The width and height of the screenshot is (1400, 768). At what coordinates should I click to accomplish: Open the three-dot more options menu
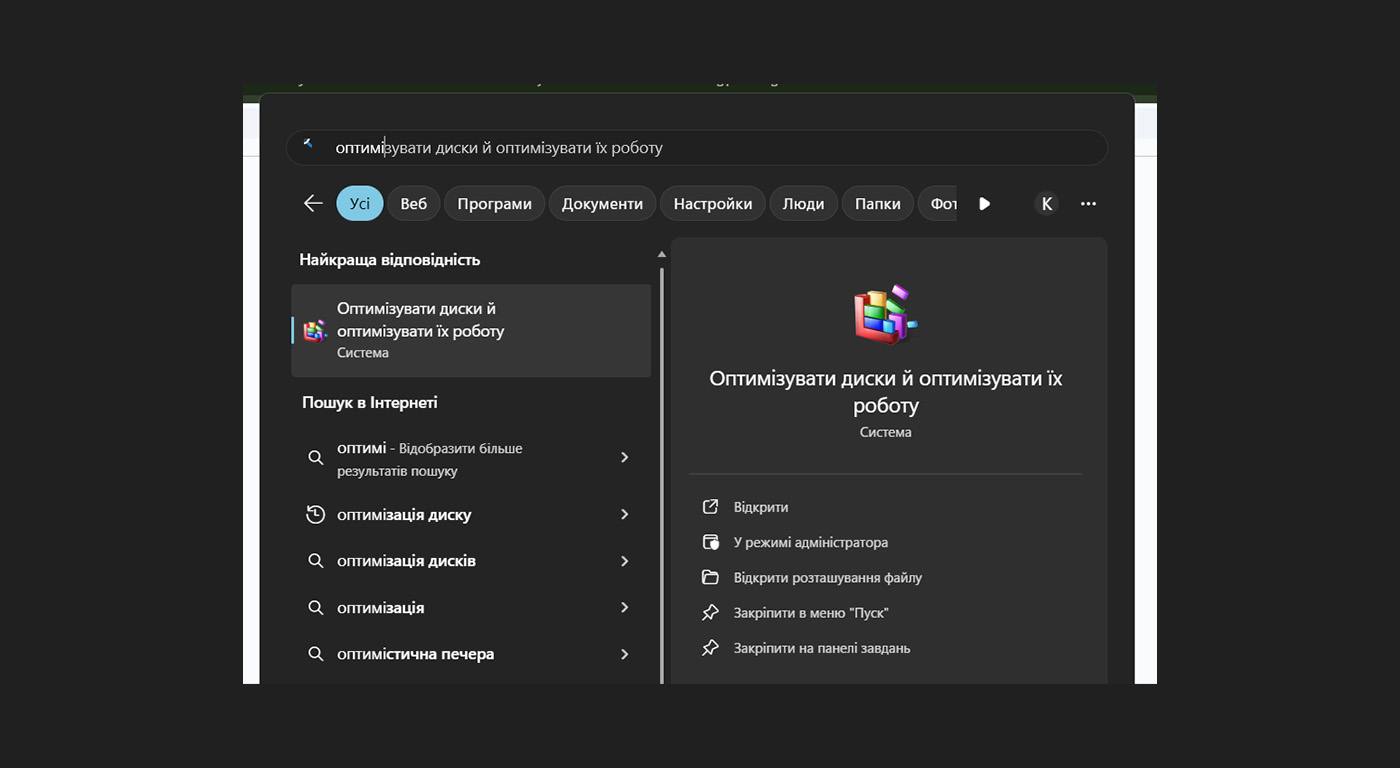click(1089, 204)
